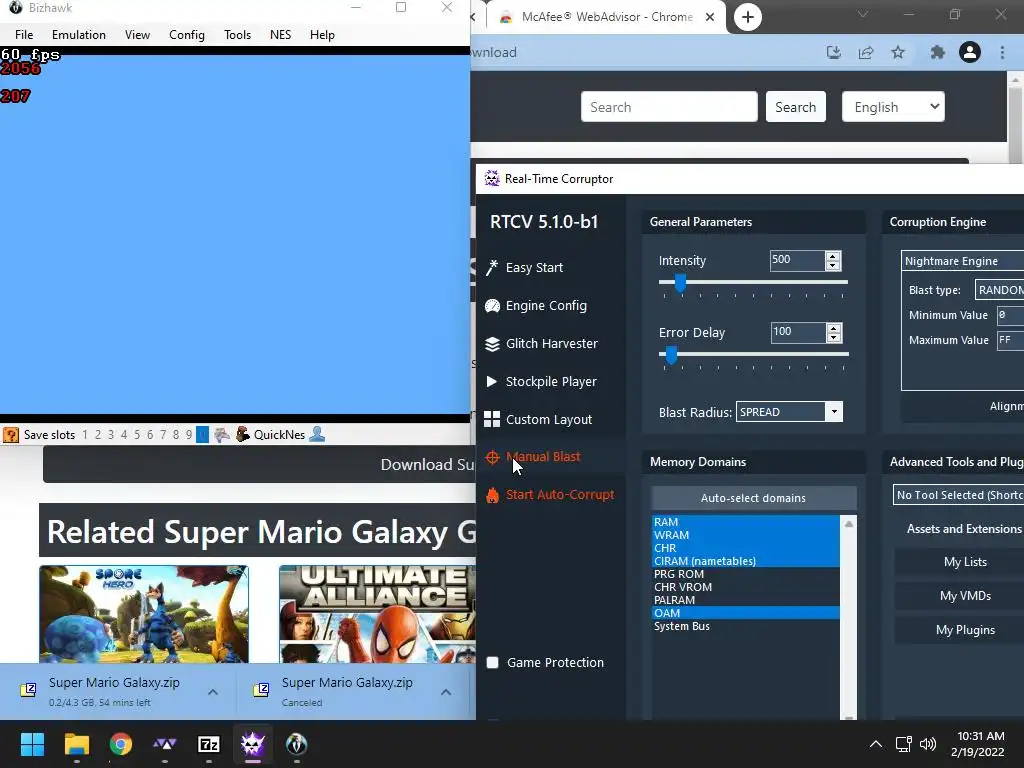Click the purple triangles taskbar icon
Viewport: 1024px width, 768px height.
click(165, 744)
